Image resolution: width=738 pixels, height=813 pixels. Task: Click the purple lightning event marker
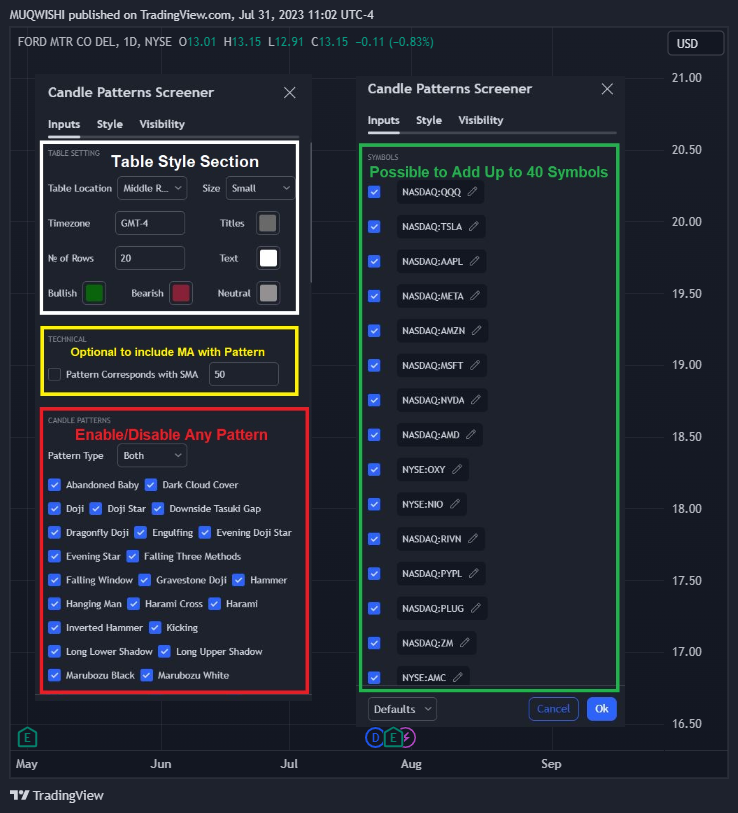[x=409, y=737]
